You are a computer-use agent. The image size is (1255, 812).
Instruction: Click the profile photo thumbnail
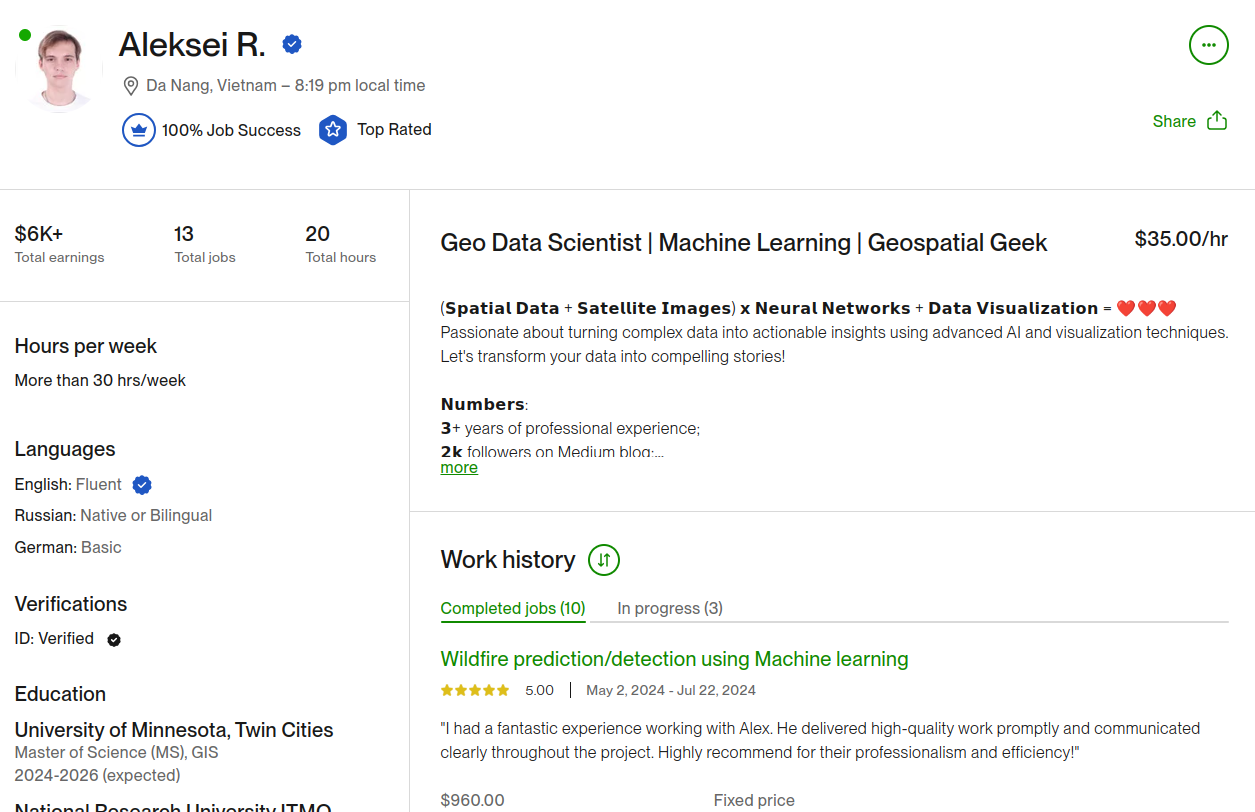click(x=60, y=70)
